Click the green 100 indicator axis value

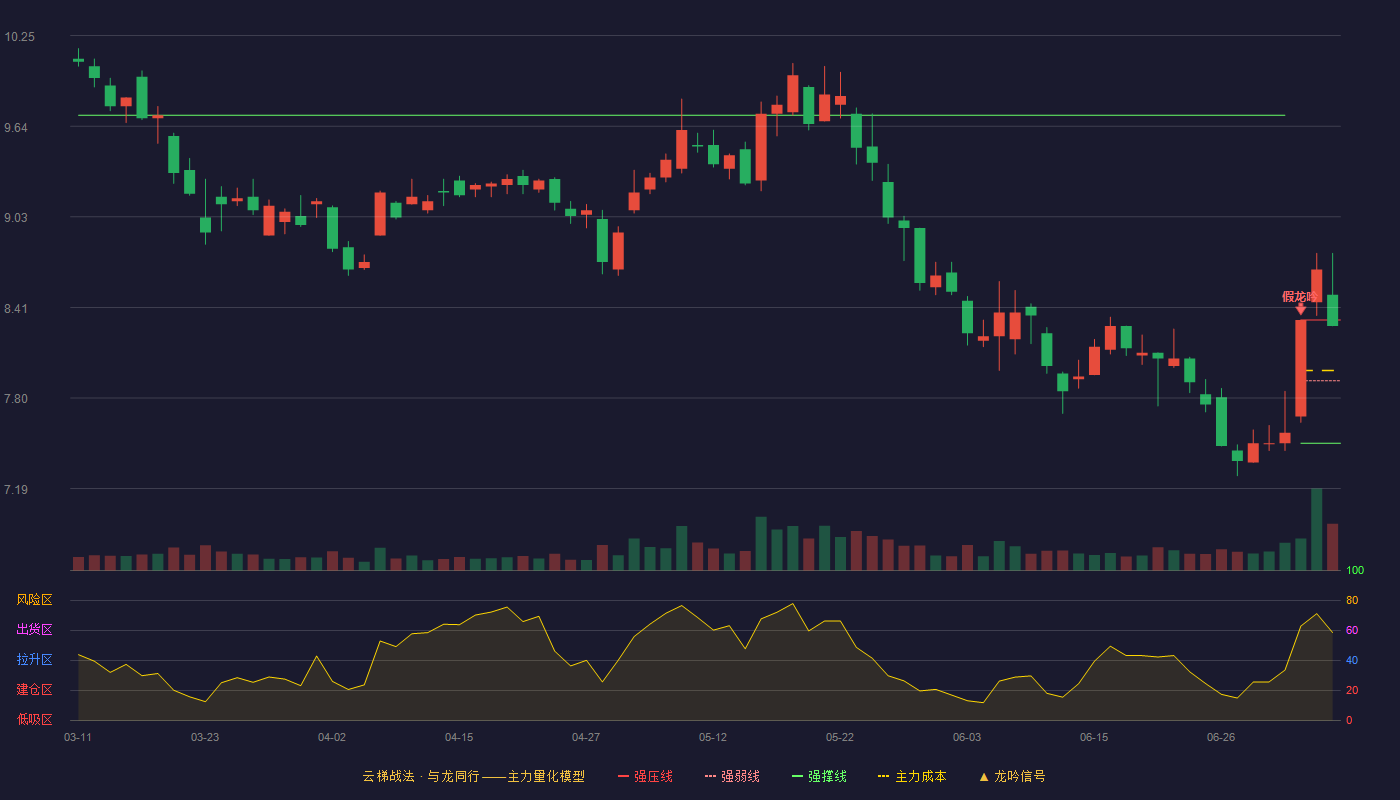1355,571
